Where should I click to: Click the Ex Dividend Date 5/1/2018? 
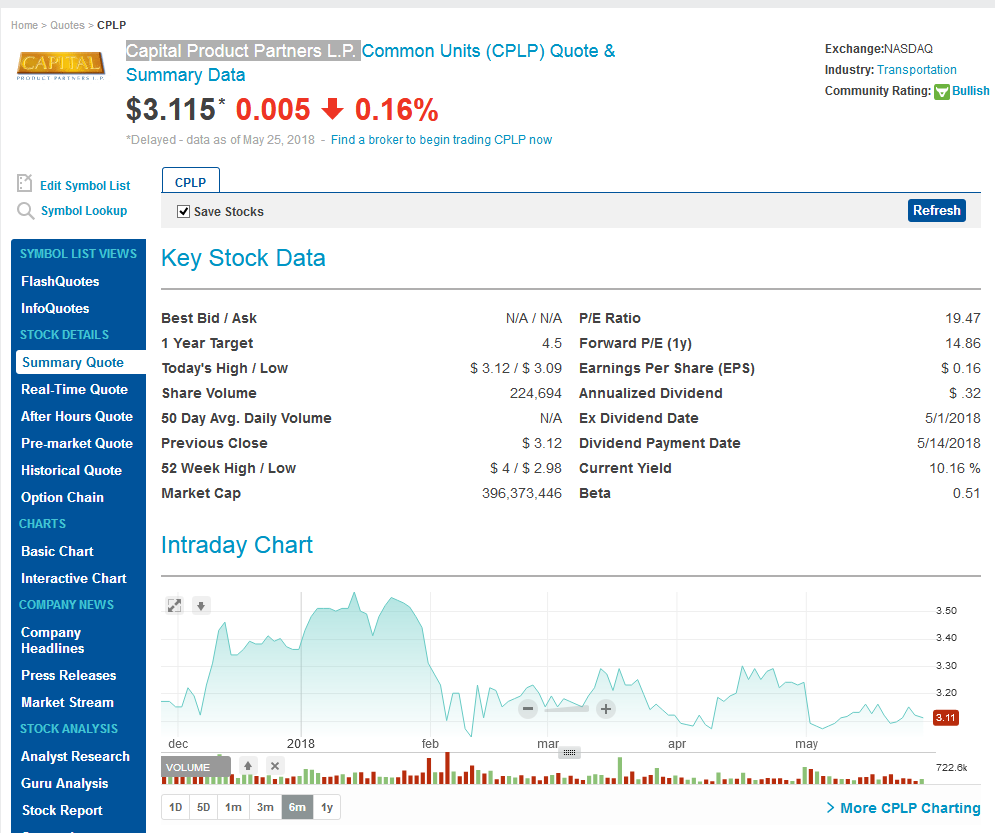click(952, 418)
